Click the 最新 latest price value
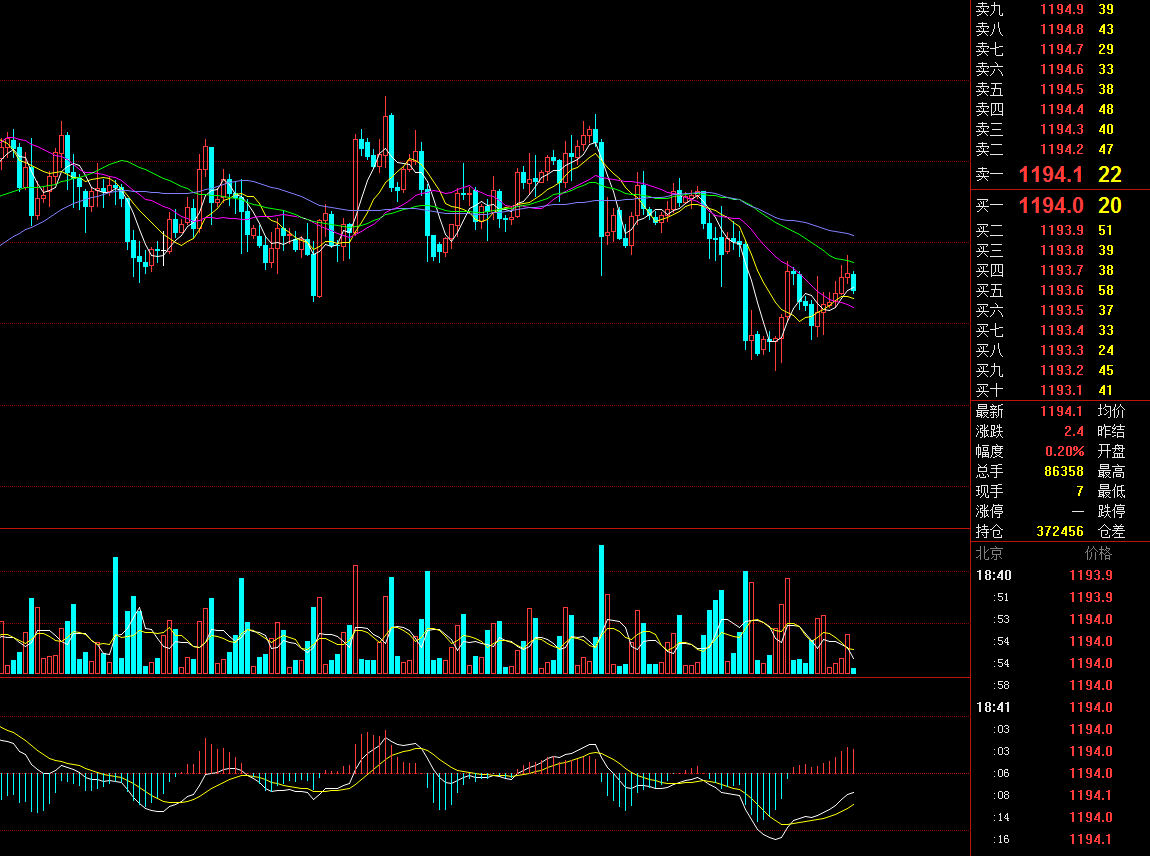The image size is (1150, 856). tap(1061, 411)
